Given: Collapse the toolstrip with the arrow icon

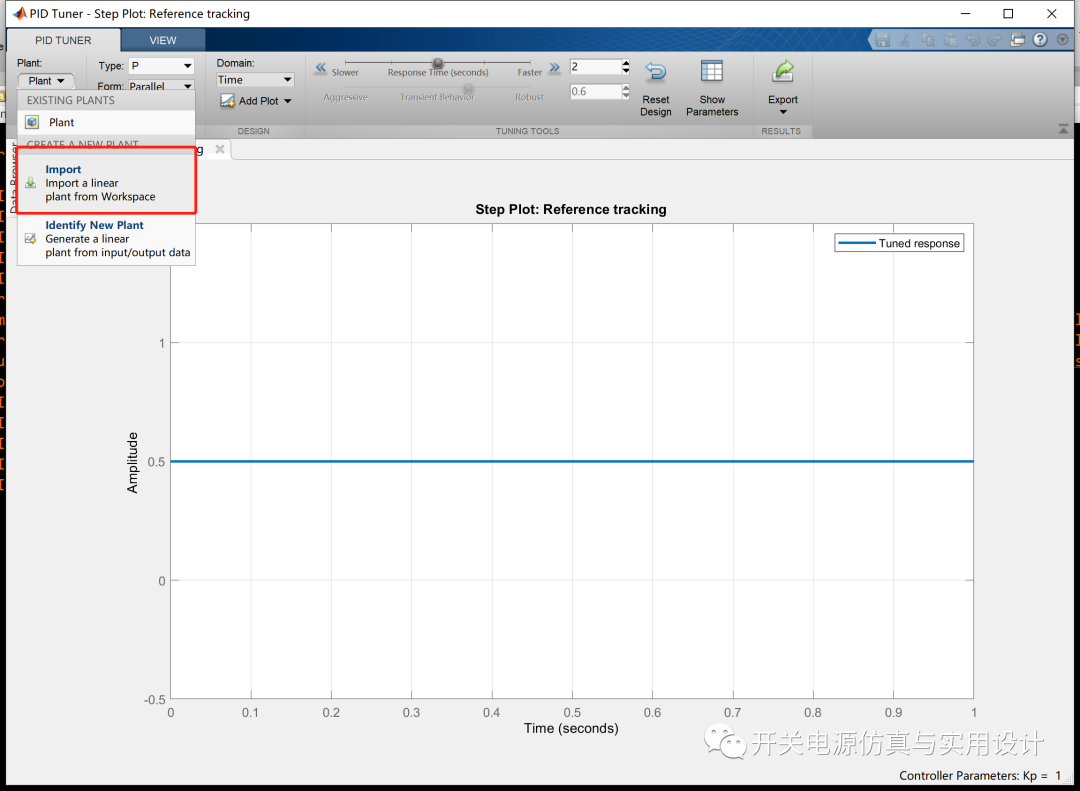Looking at the screenshot, I should click(1063, 129).
